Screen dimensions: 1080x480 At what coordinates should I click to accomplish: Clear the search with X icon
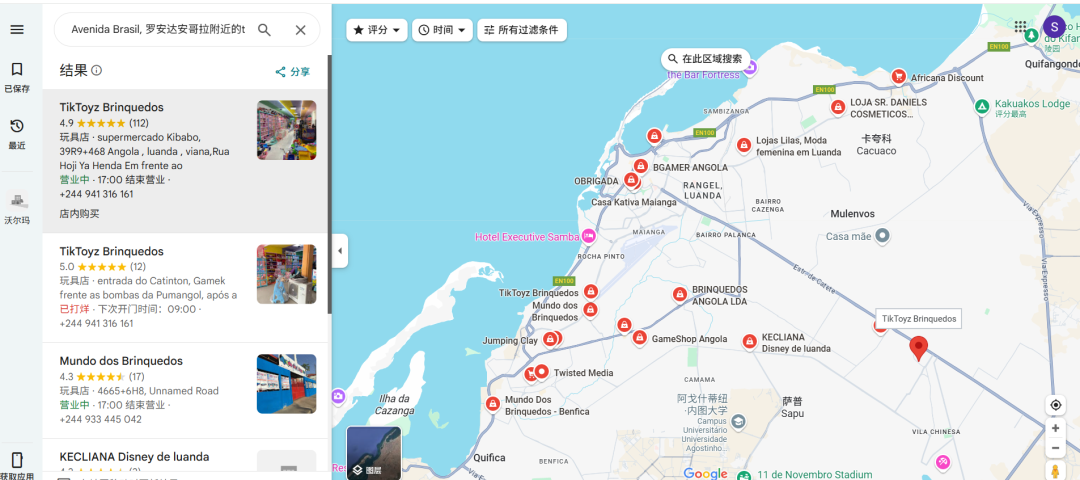pos(300,30)
